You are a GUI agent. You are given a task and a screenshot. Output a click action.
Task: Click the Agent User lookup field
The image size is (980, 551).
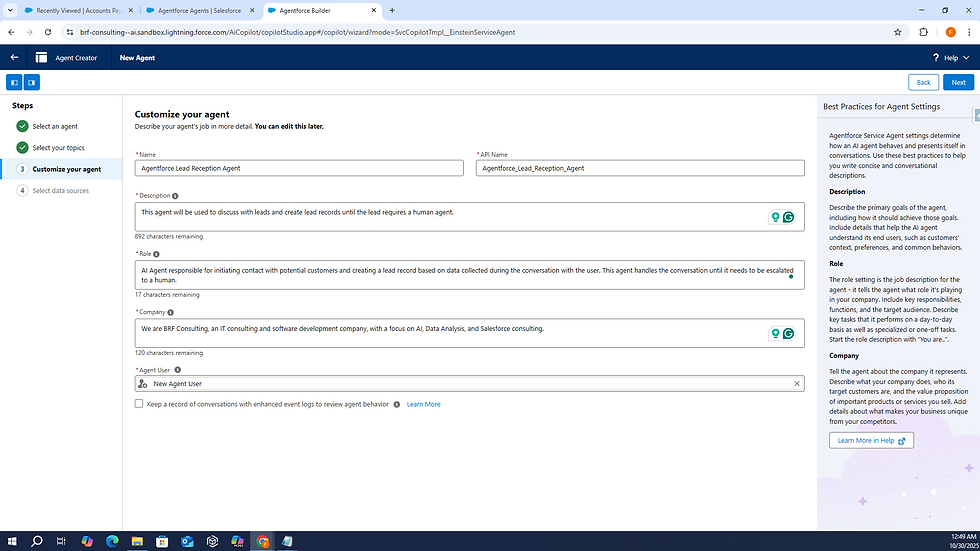click(x=469, y=384)
